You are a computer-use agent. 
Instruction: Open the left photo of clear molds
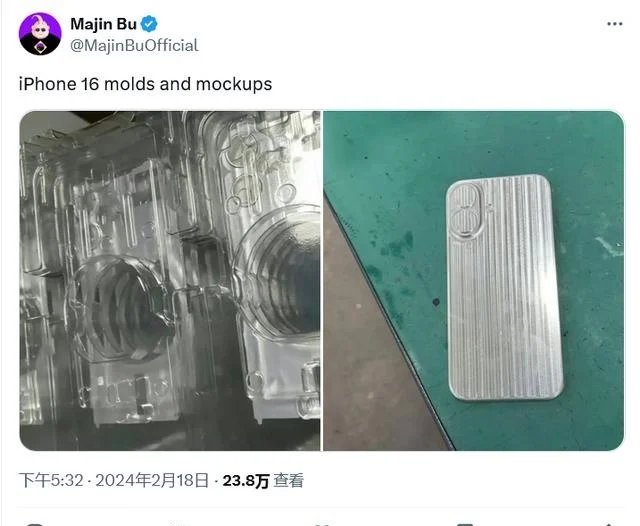click(x=170, y=281)
